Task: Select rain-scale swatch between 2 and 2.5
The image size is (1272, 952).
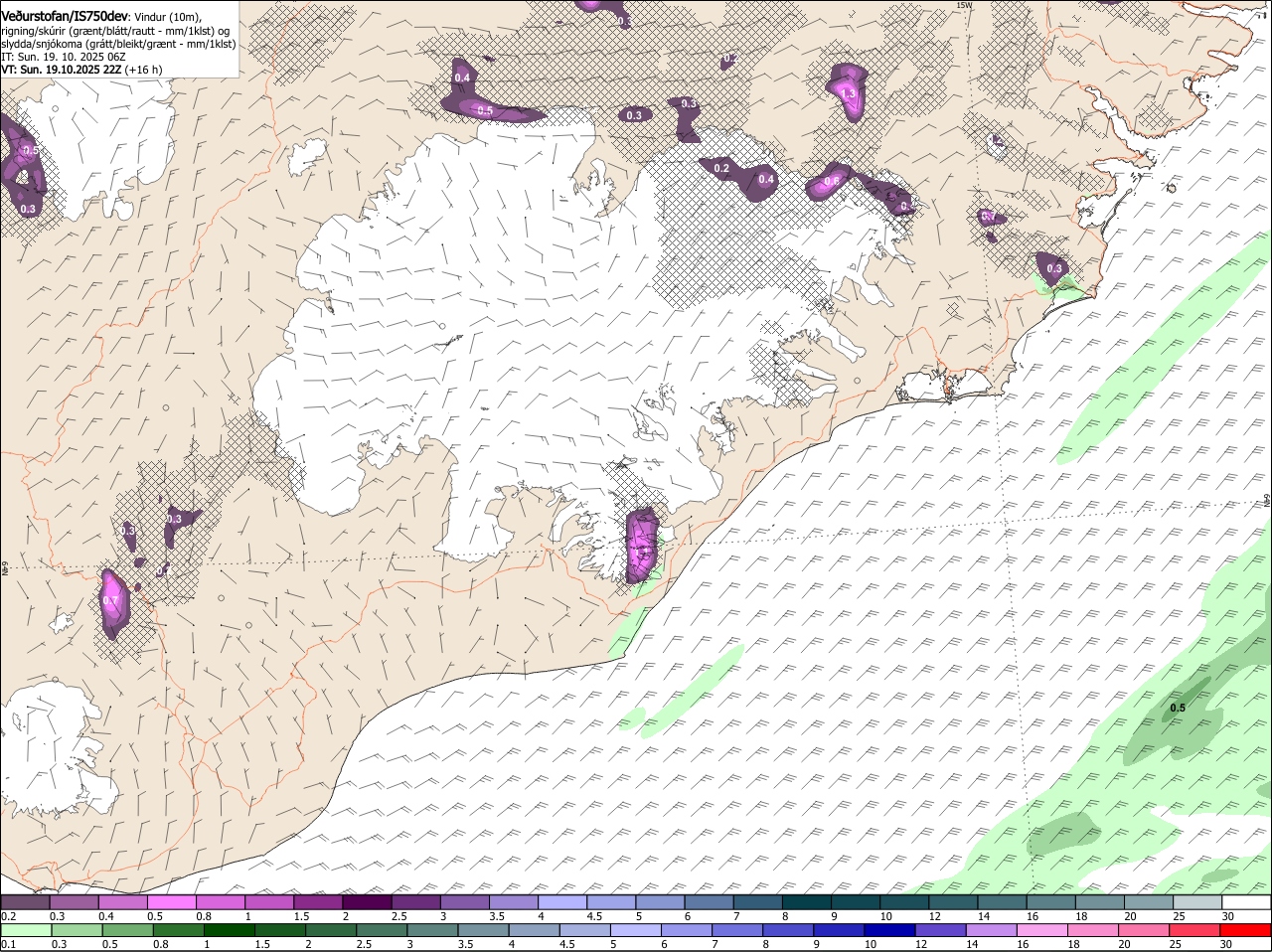Action: 331,930
